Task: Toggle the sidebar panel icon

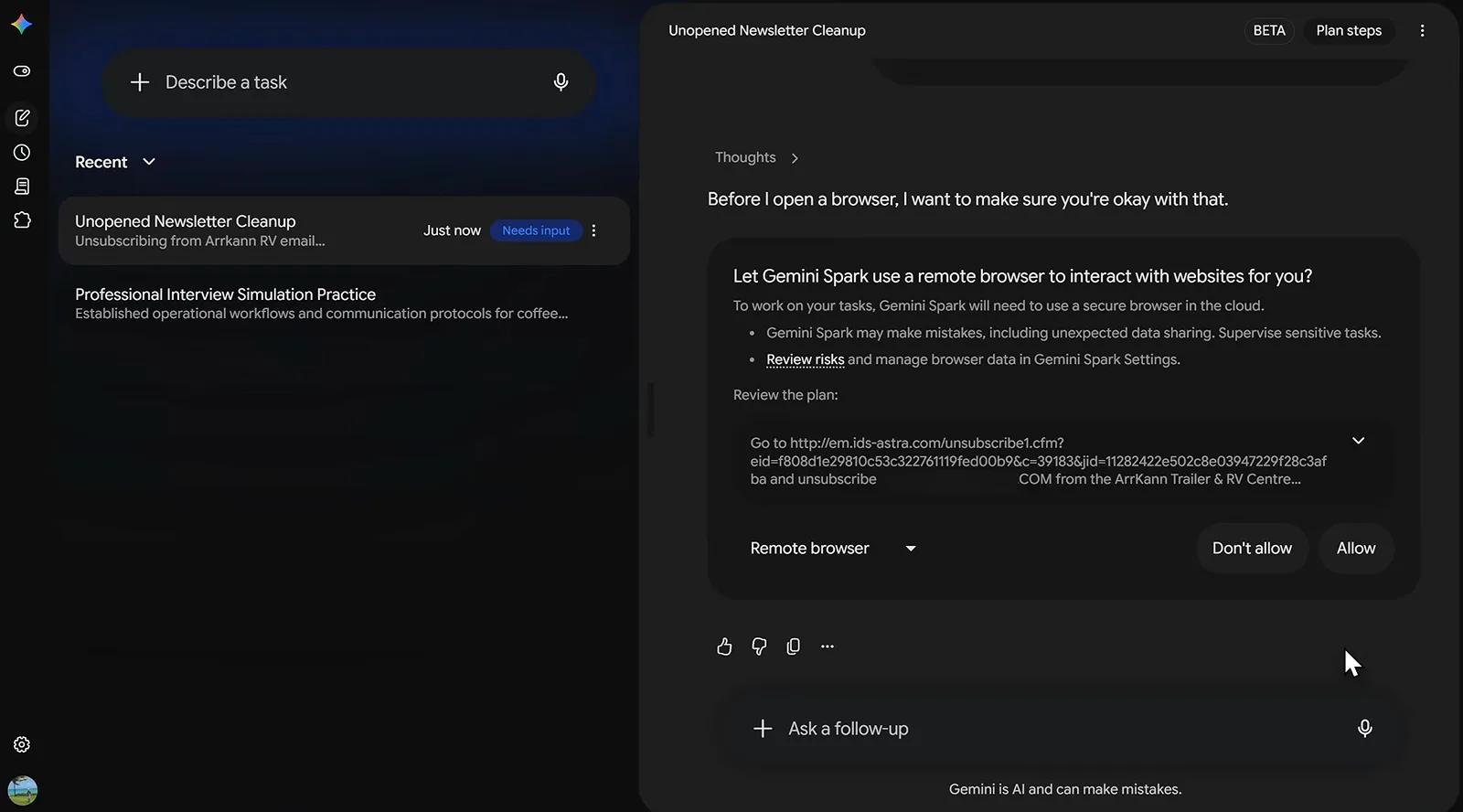Action: tap(22, 71)
